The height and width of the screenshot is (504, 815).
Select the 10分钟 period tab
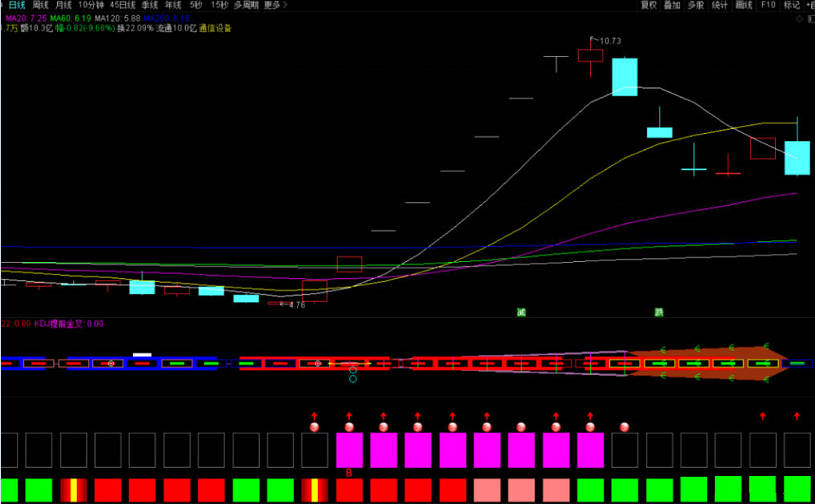coord(91,5)
